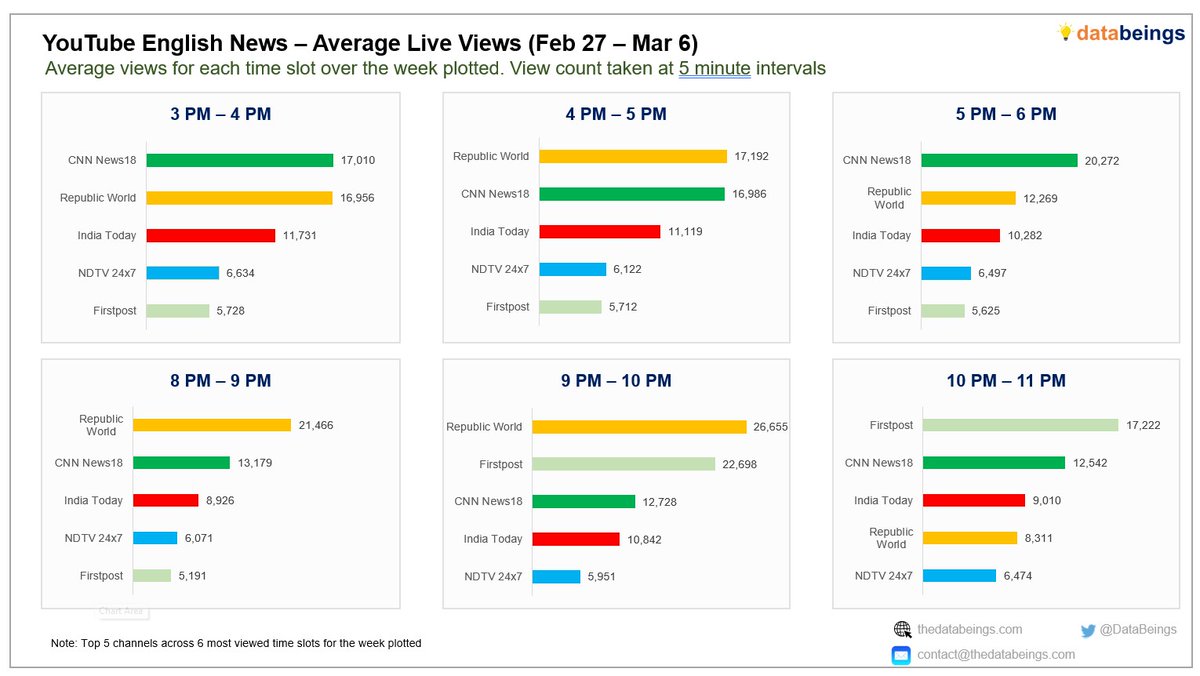Click NDTV 24x7 axis label in 8 PM – 9 PM chart

pyautogui.click(x=94, y=538)
